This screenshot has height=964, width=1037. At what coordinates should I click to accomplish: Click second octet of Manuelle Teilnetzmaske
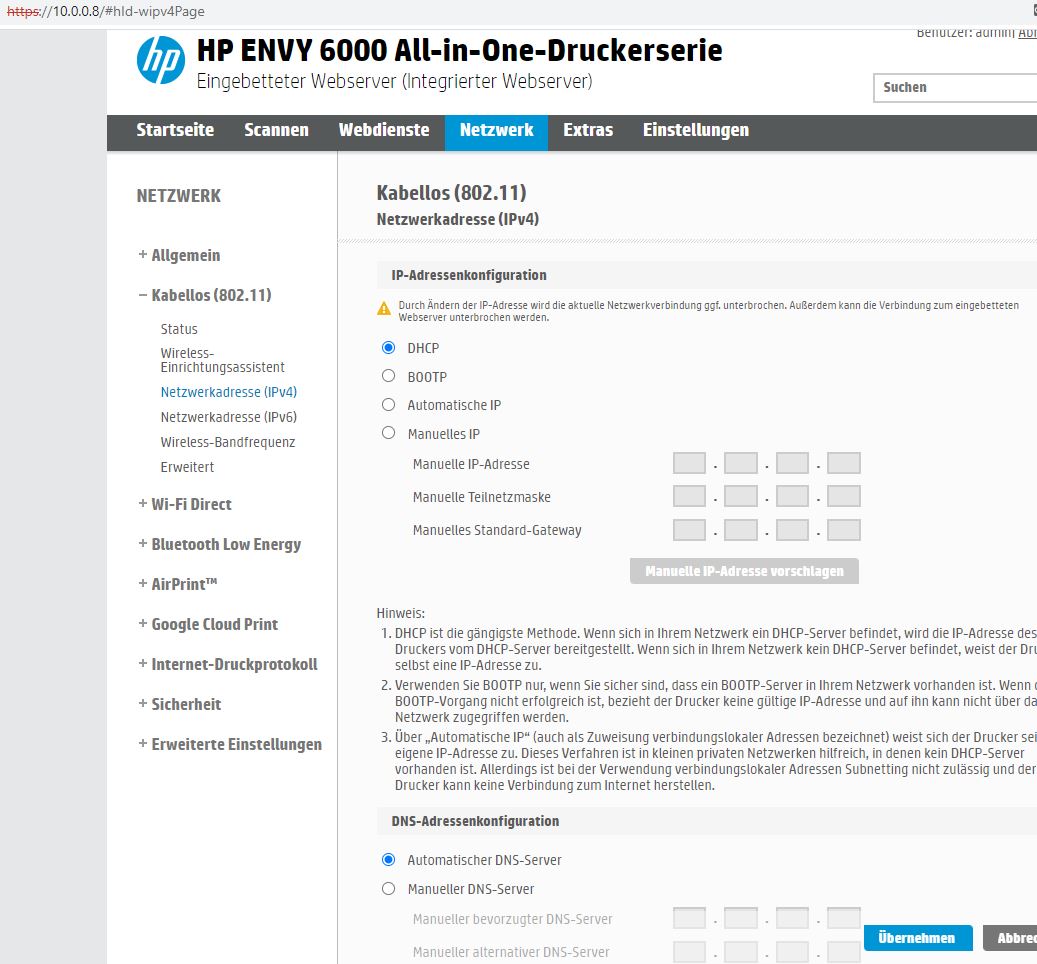[x=741, y=496]
